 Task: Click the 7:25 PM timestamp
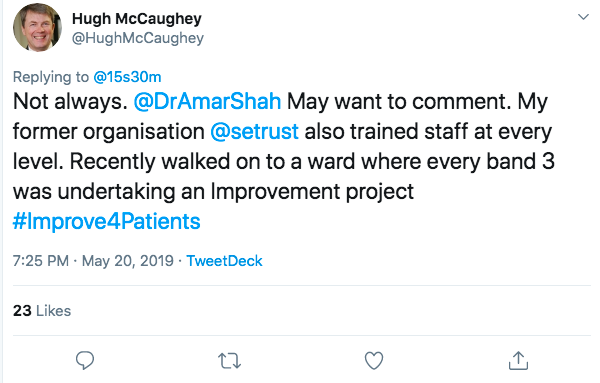tap(41, 261)
